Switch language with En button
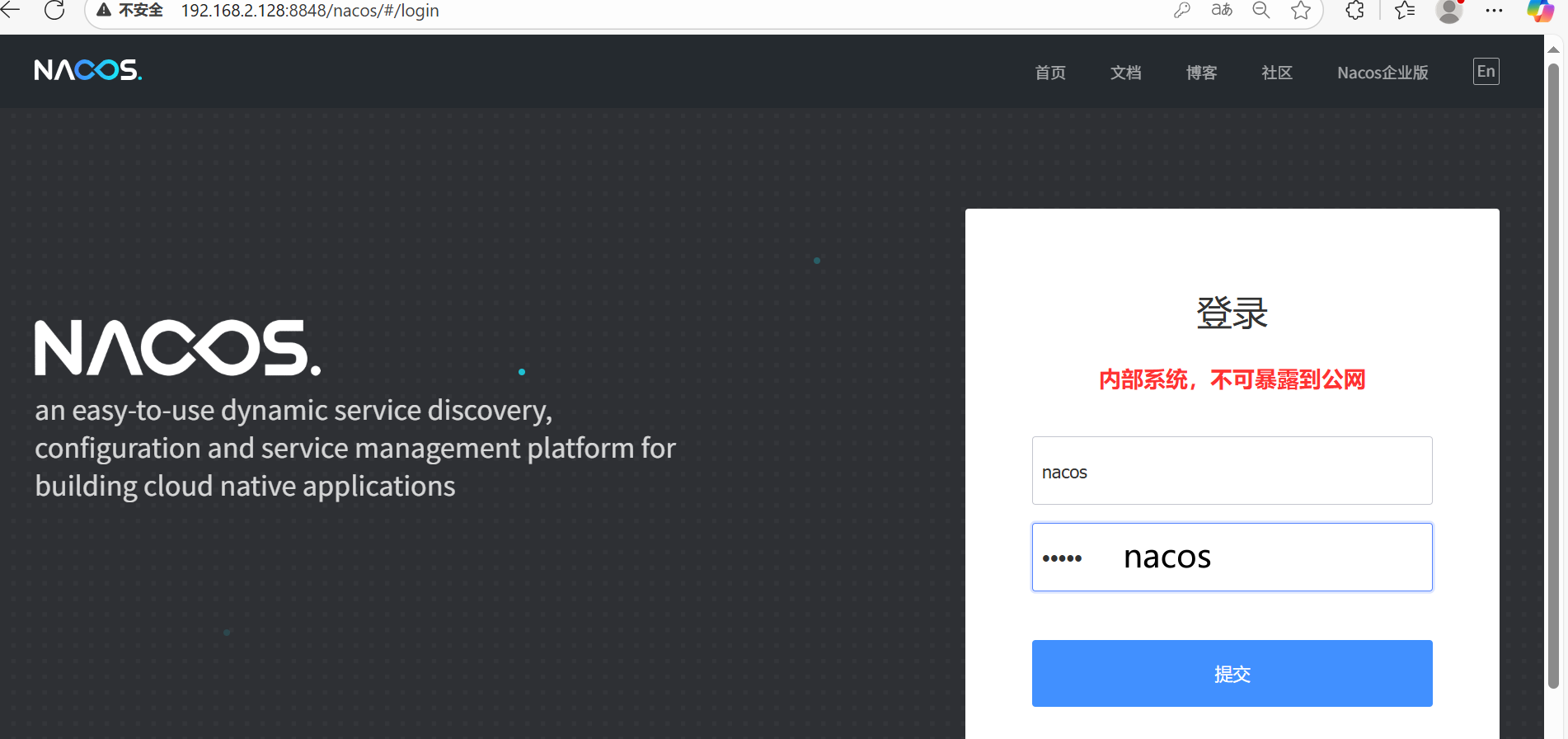 (x=1486, y=72)
